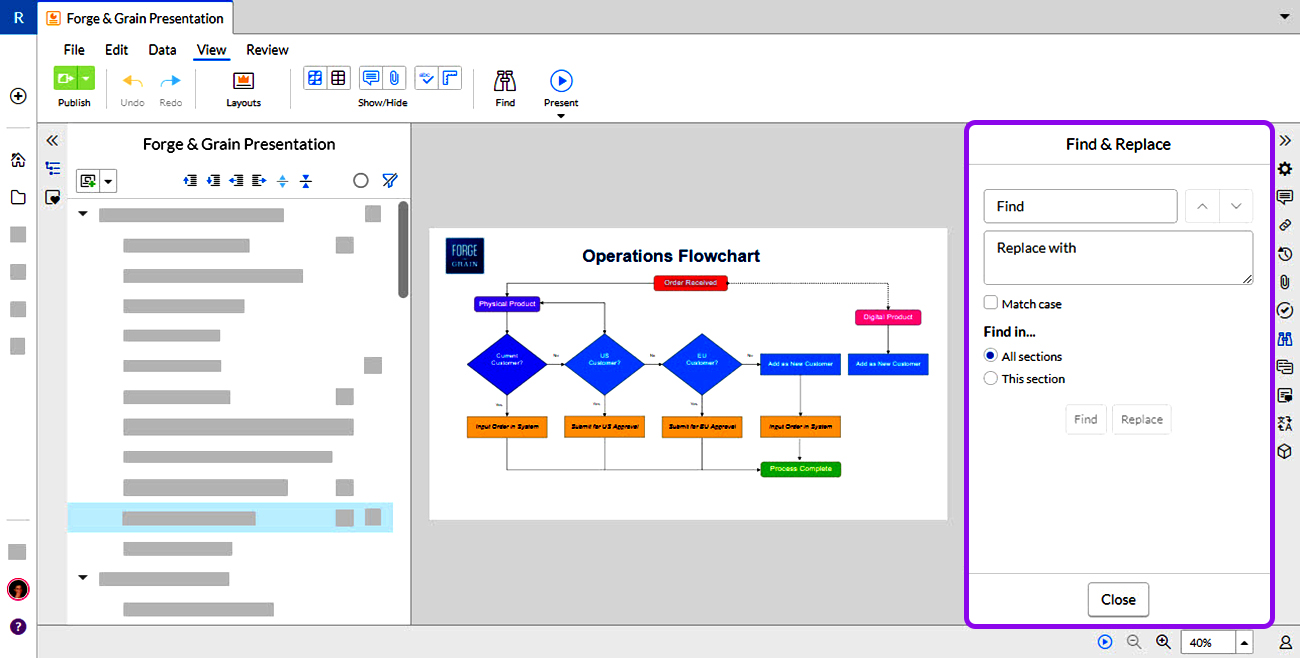Toggle attachments paperclip in Show/Hide
The height and width of the screenshot is (658, 1300).
pos(394,78)
